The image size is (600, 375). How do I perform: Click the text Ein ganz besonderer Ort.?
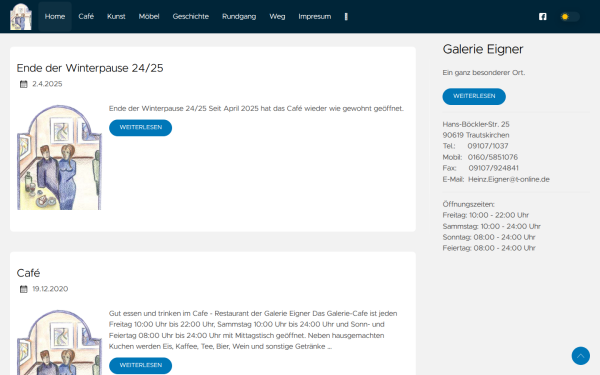tap(484, 73)
